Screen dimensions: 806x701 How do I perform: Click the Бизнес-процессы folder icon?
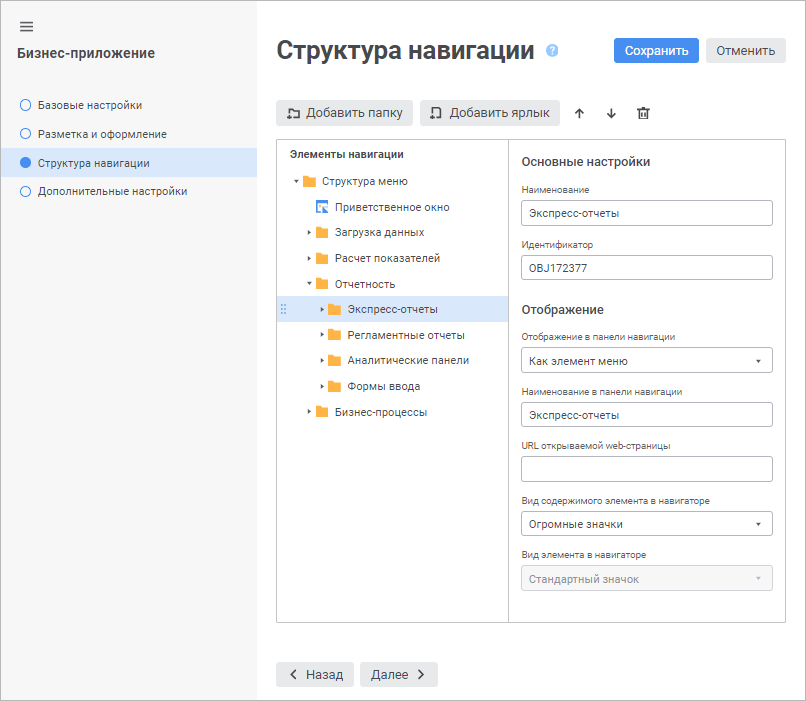click(x=322, y=412)
